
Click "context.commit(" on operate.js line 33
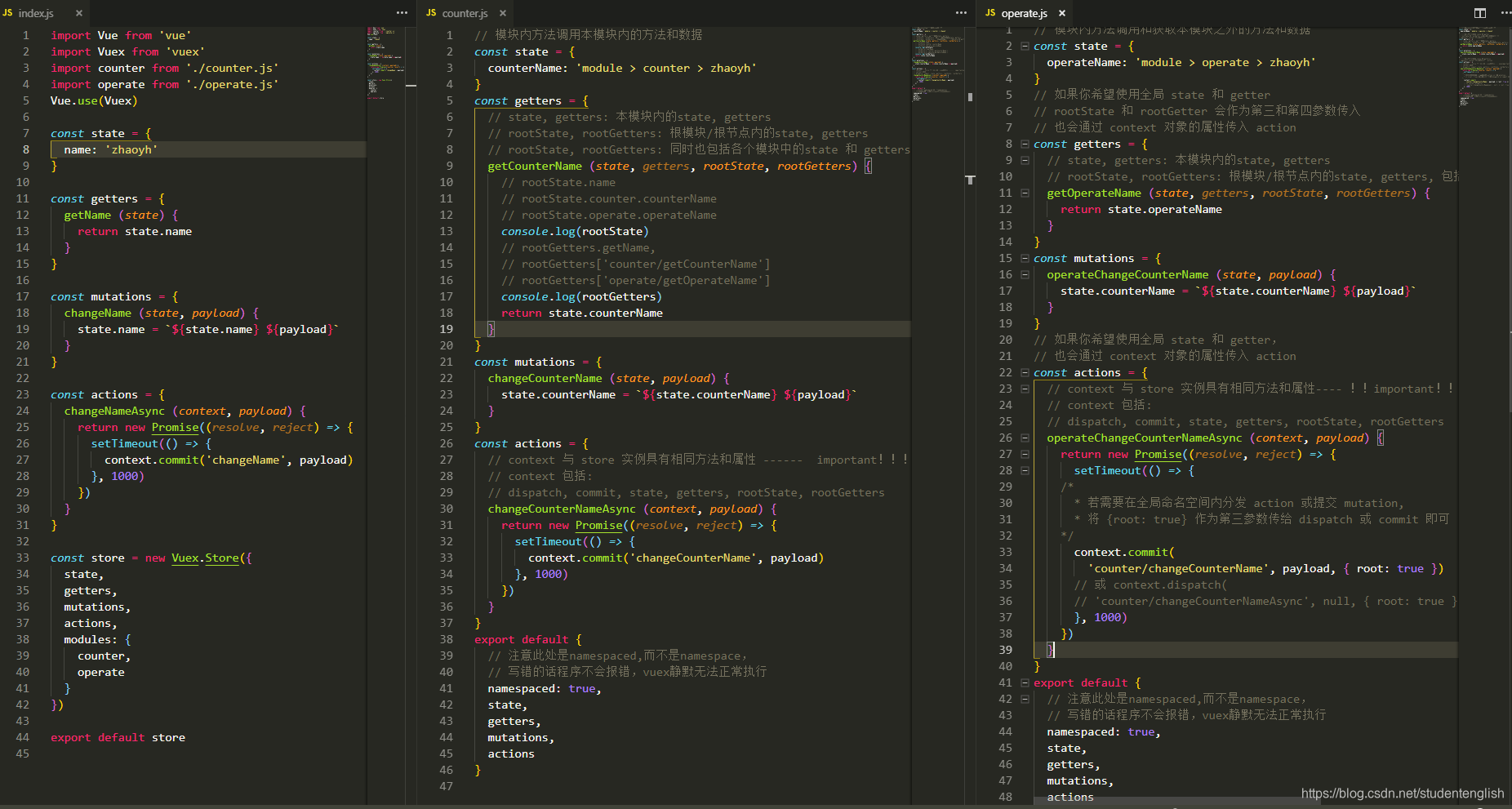click(1124, 552)
